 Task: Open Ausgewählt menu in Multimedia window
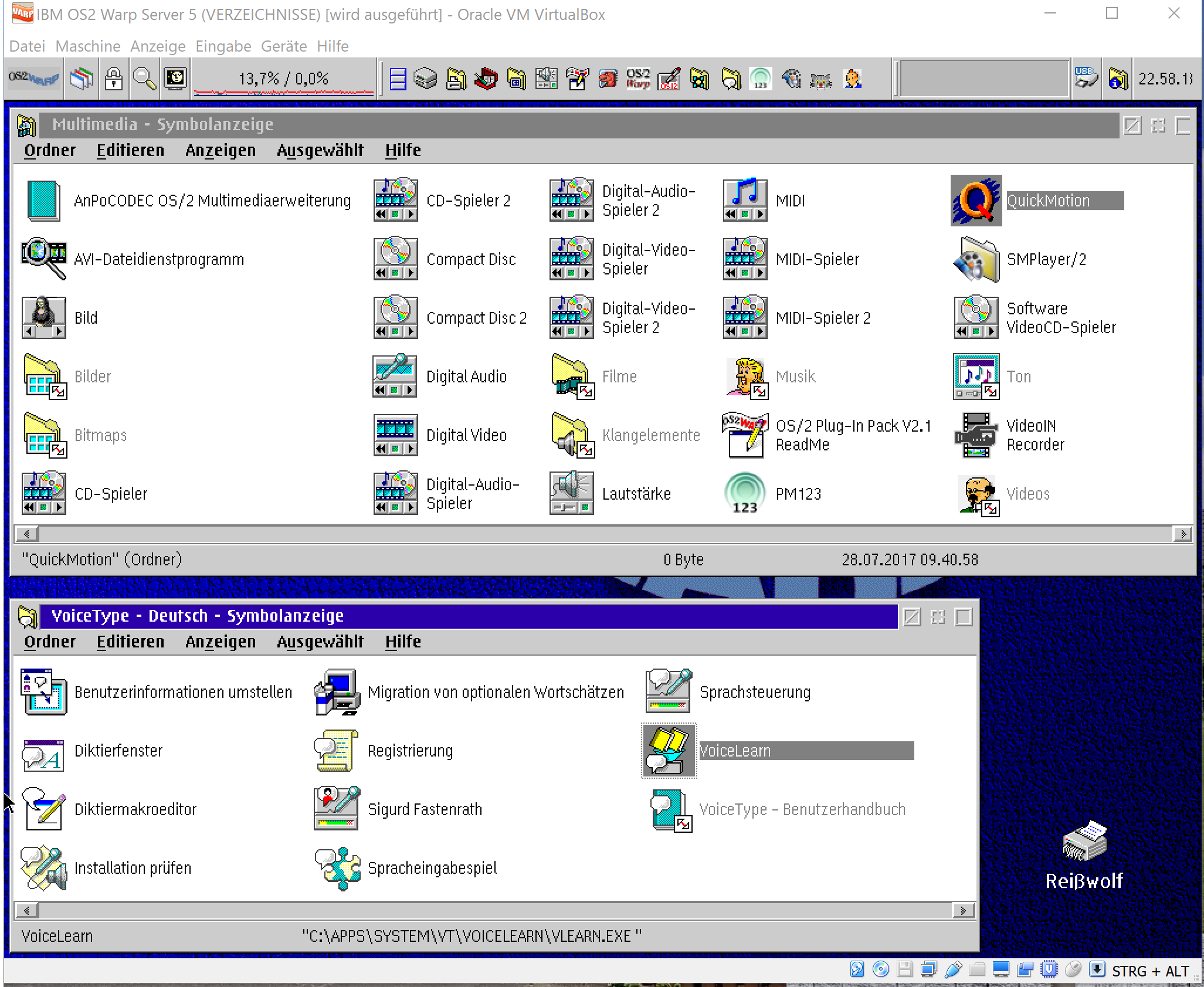click(x=320, y=150)
